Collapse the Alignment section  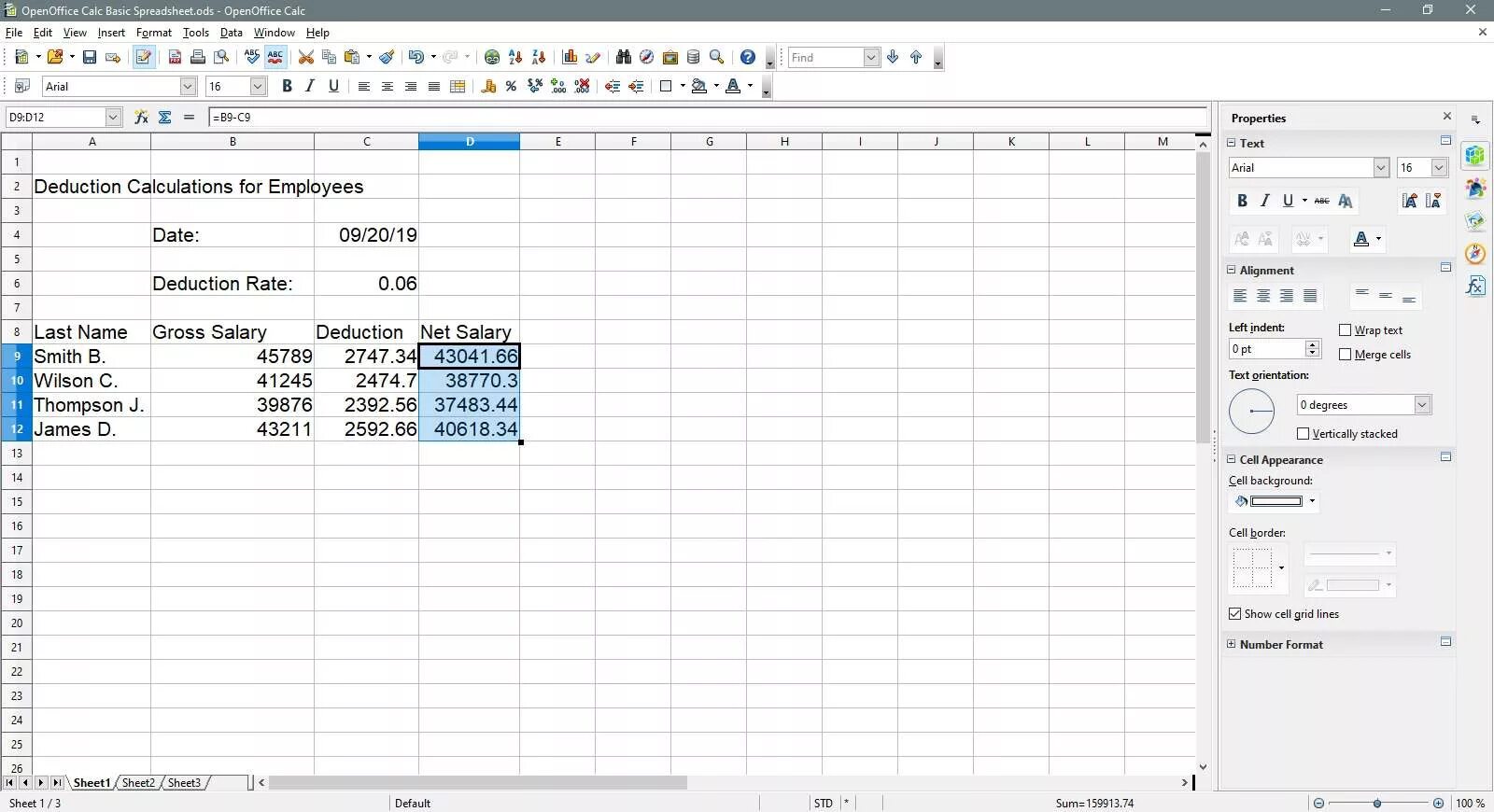[1231, 270]
